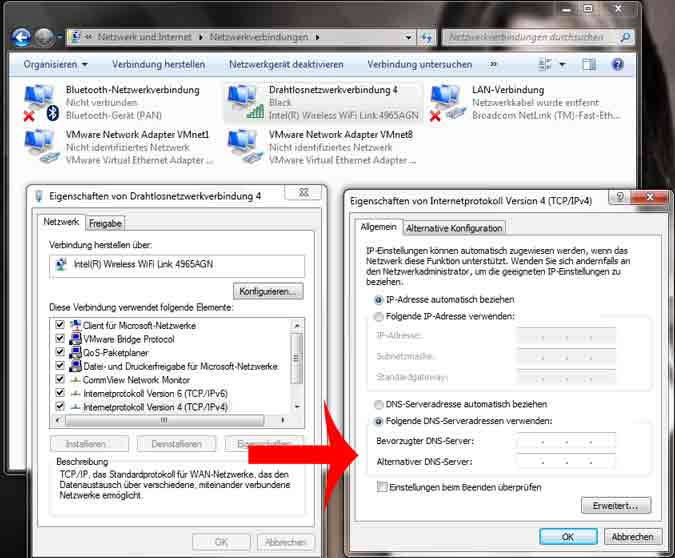Select Folgende DNS-Serveradressen verwenden radio
This screenshot has width=675, height=558.
(x=378, y=421)
